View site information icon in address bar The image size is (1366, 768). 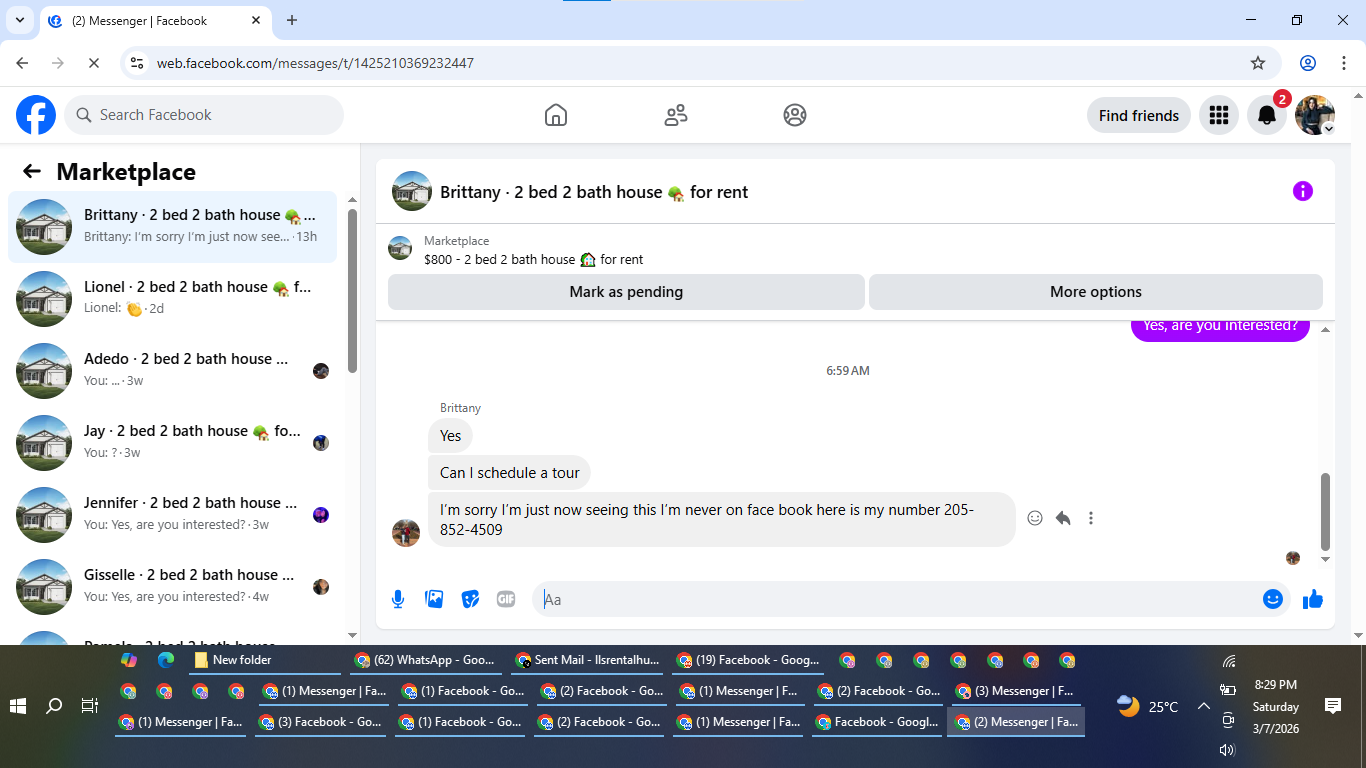pyautogui.click(x=138, y=63)
